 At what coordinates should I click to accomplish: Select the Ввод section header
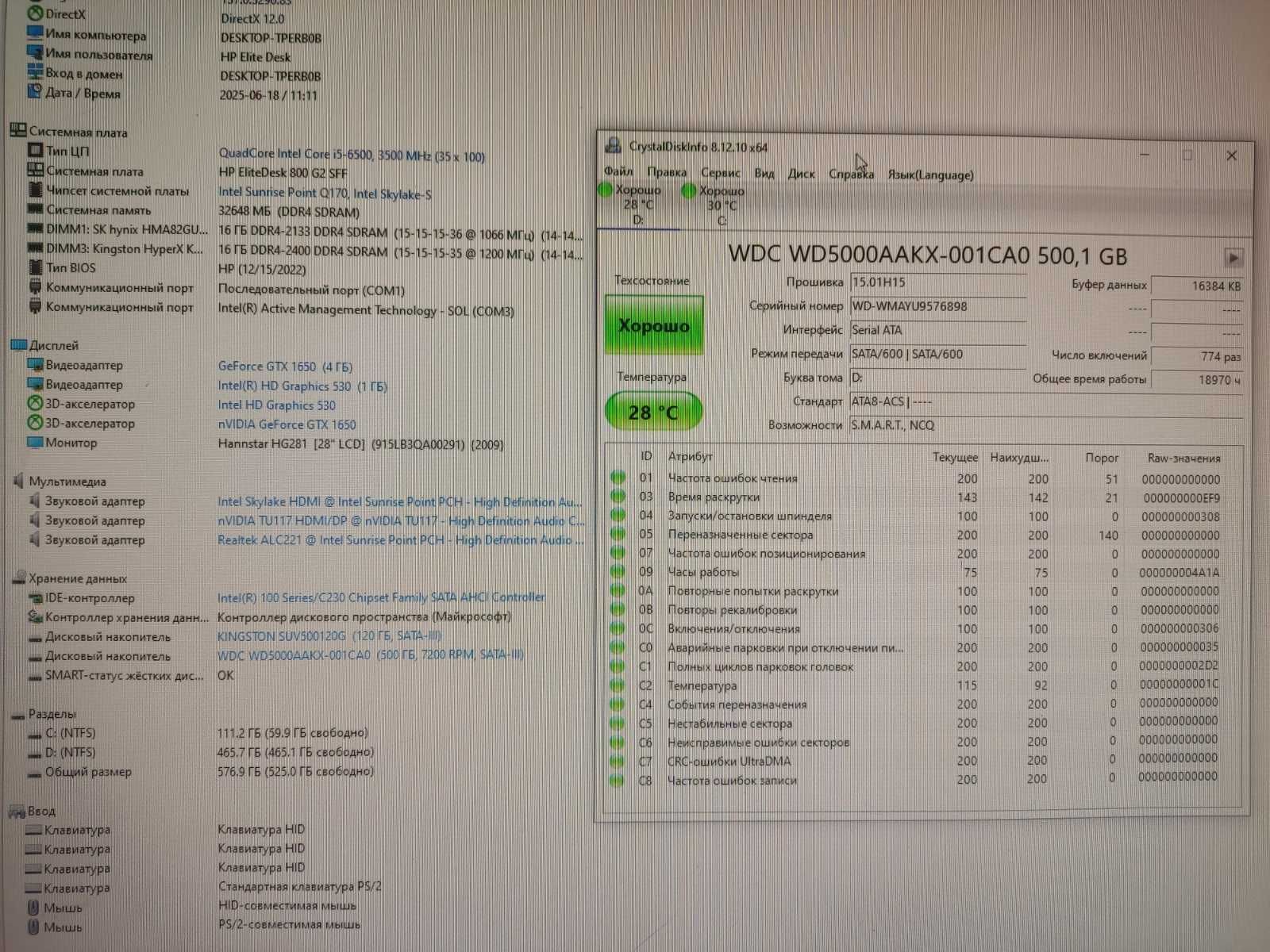41,811
